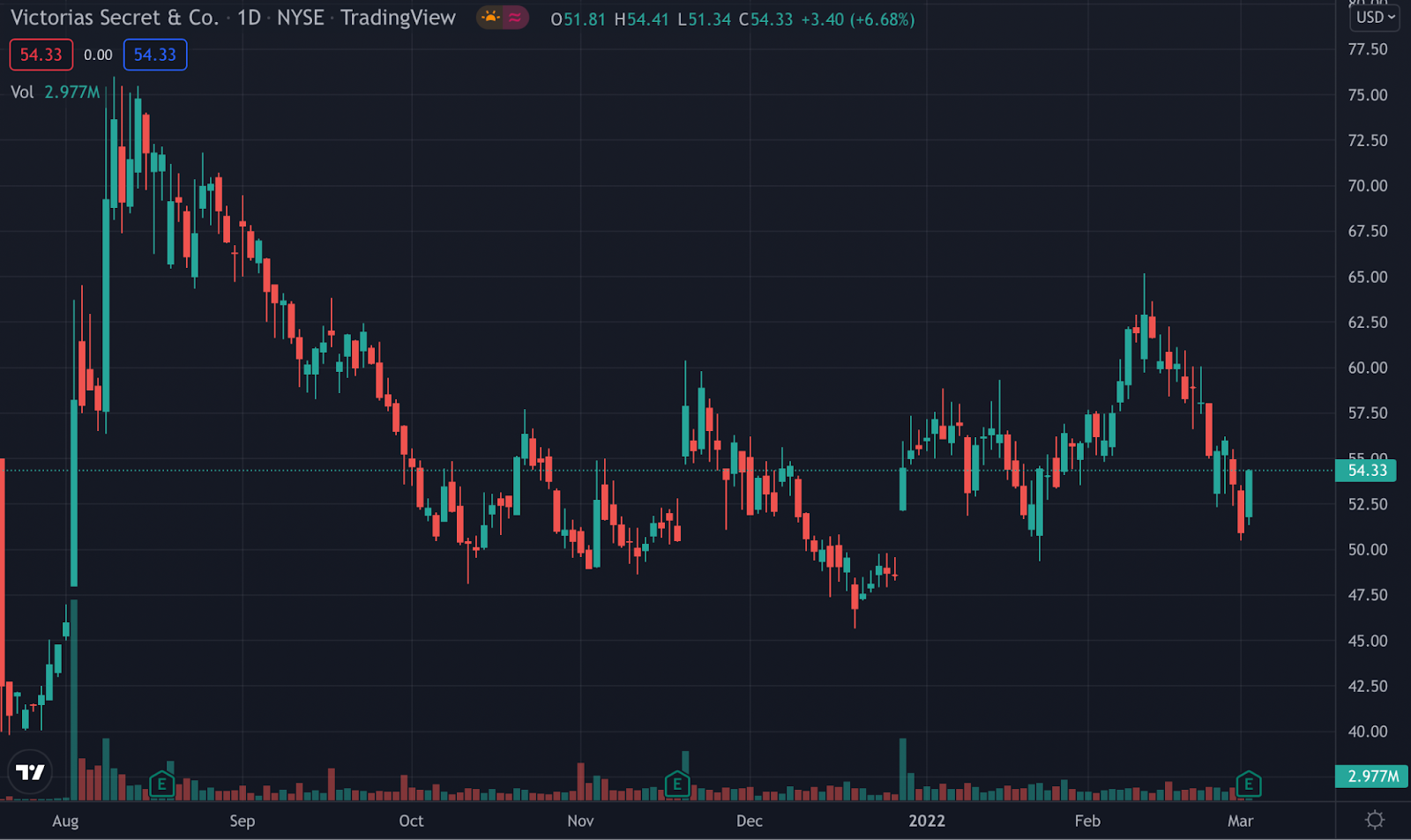Open the USD currency dropdown
Image resolution: width=1411 pixels, height=840 pixels.
coord(1376,18)
